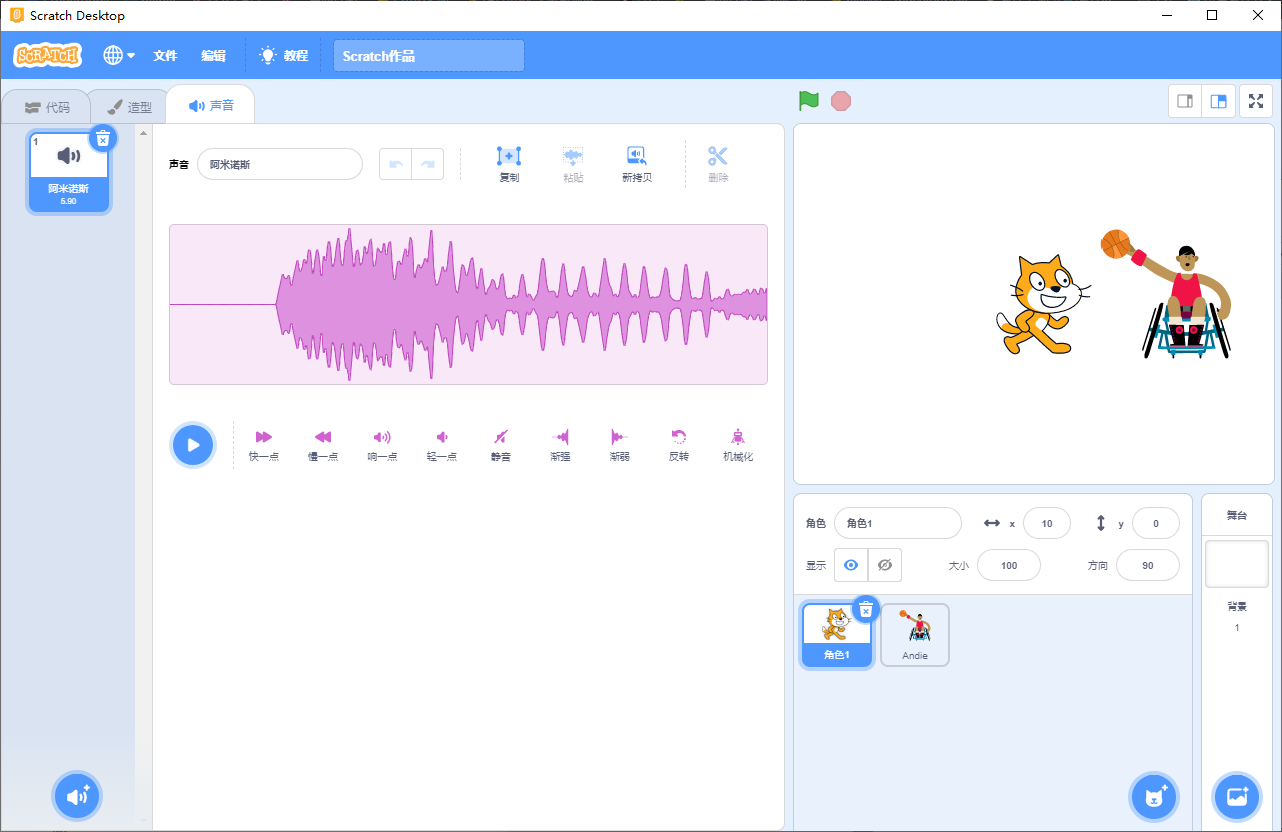Click inside the sound waveform
This screenshot has height=832, width=1282.
468,304
